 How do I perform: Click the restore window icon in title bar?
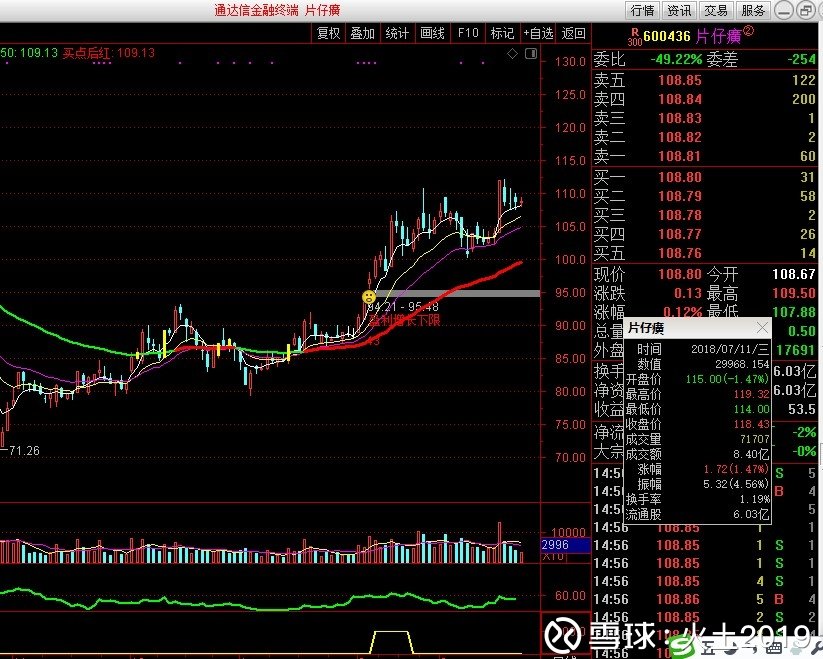[806, 10]
